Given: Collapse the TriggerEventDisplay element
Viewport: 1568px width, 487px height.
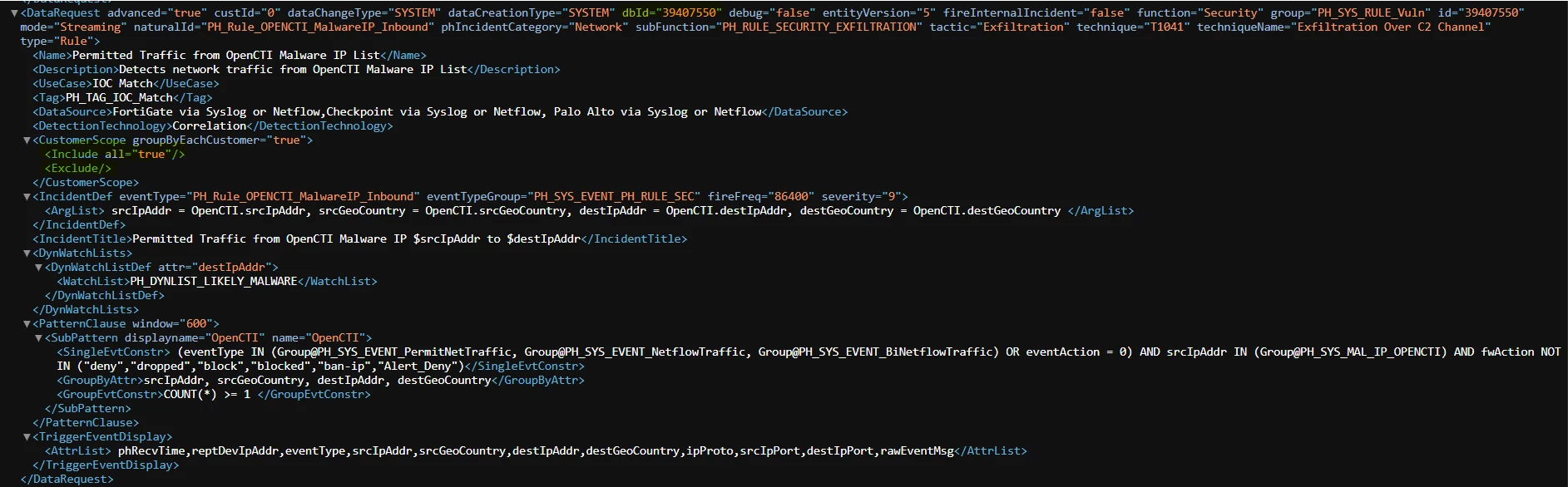Looking at the screenshot, I should (x=27, y=437).
